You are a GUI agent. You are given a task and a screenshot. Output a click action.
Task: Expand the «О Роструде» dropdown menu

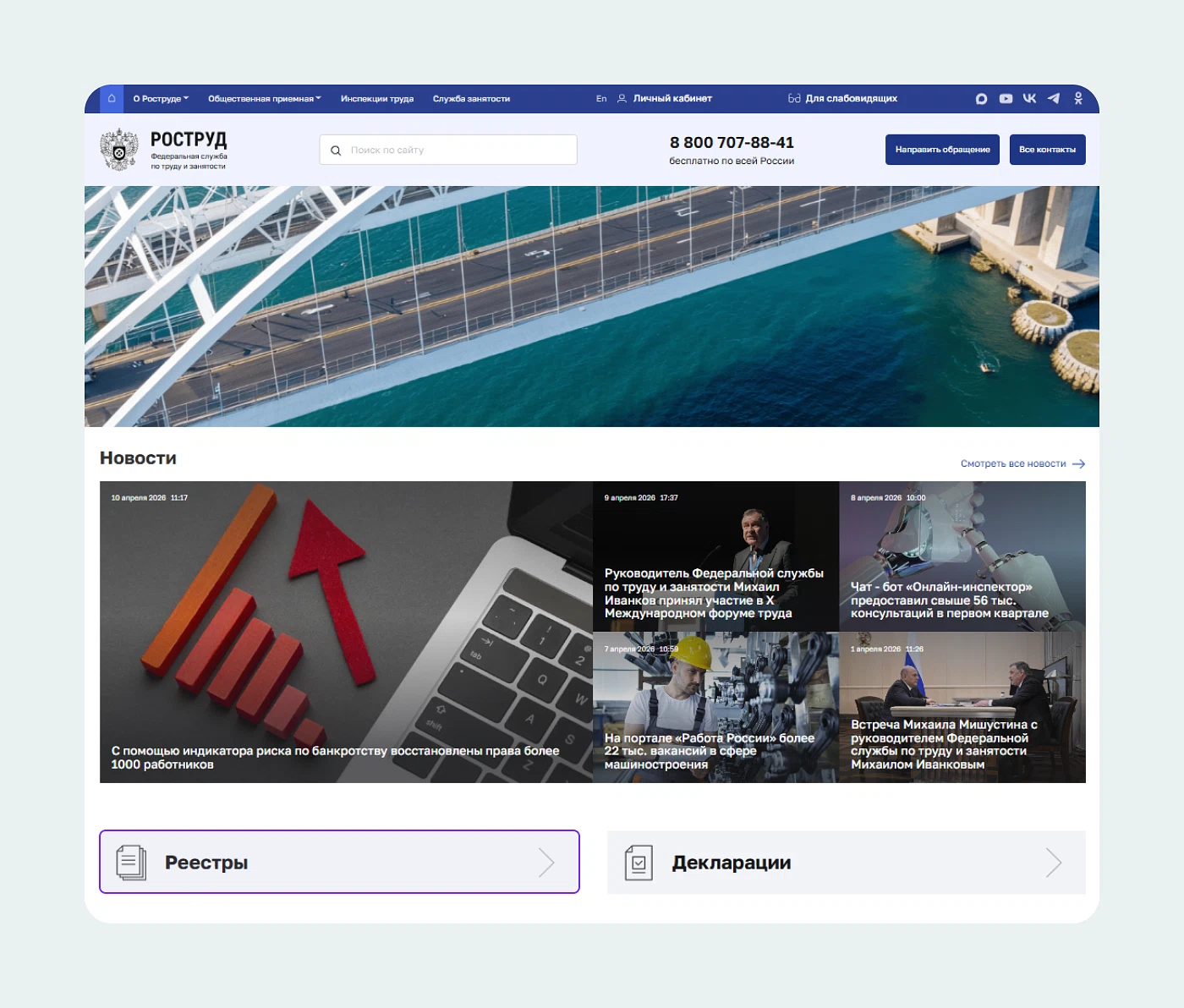pos(161,99)
